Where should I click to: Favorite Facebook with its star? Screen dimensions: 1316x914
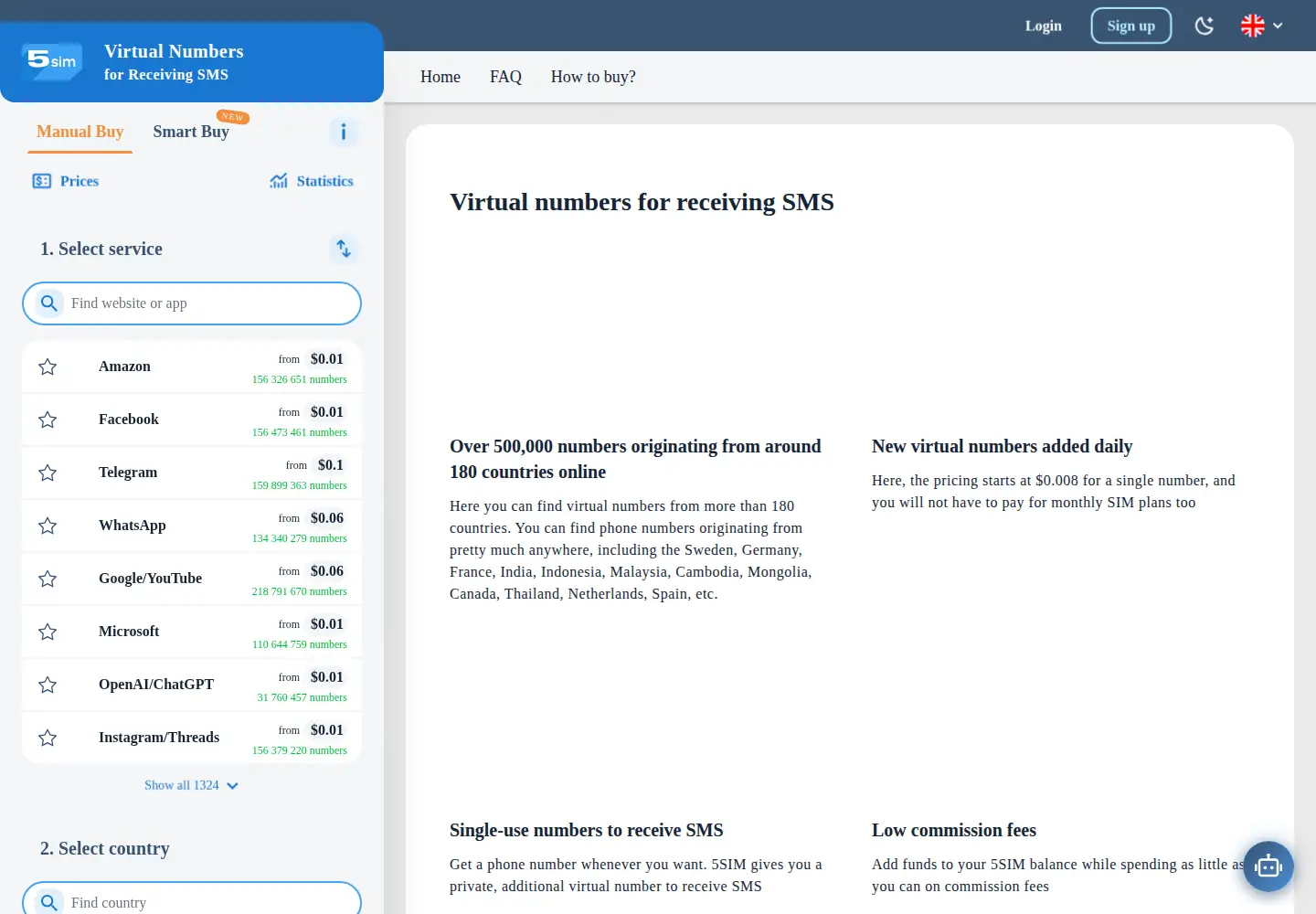click(48, 420)
